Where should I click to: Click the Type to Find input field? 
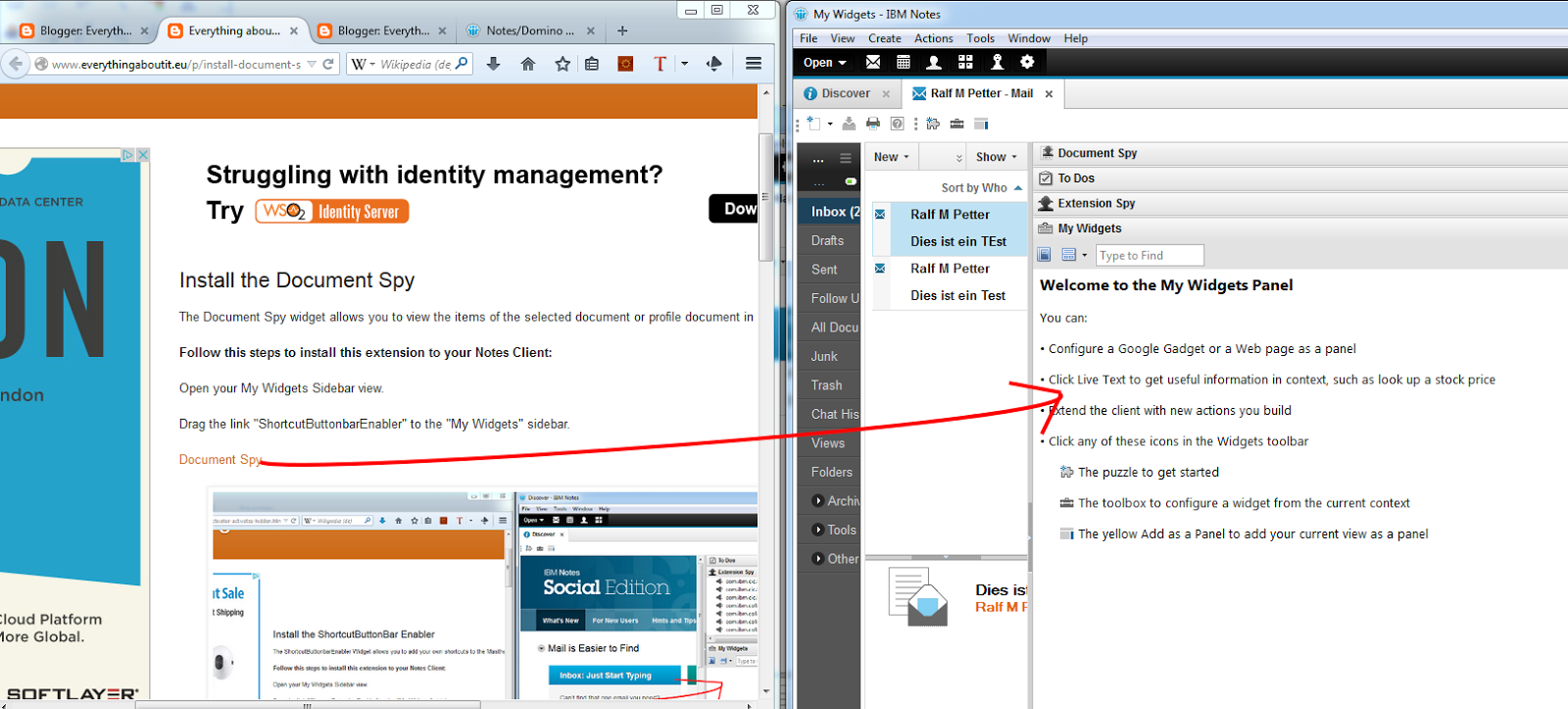tap(1149, 255)
